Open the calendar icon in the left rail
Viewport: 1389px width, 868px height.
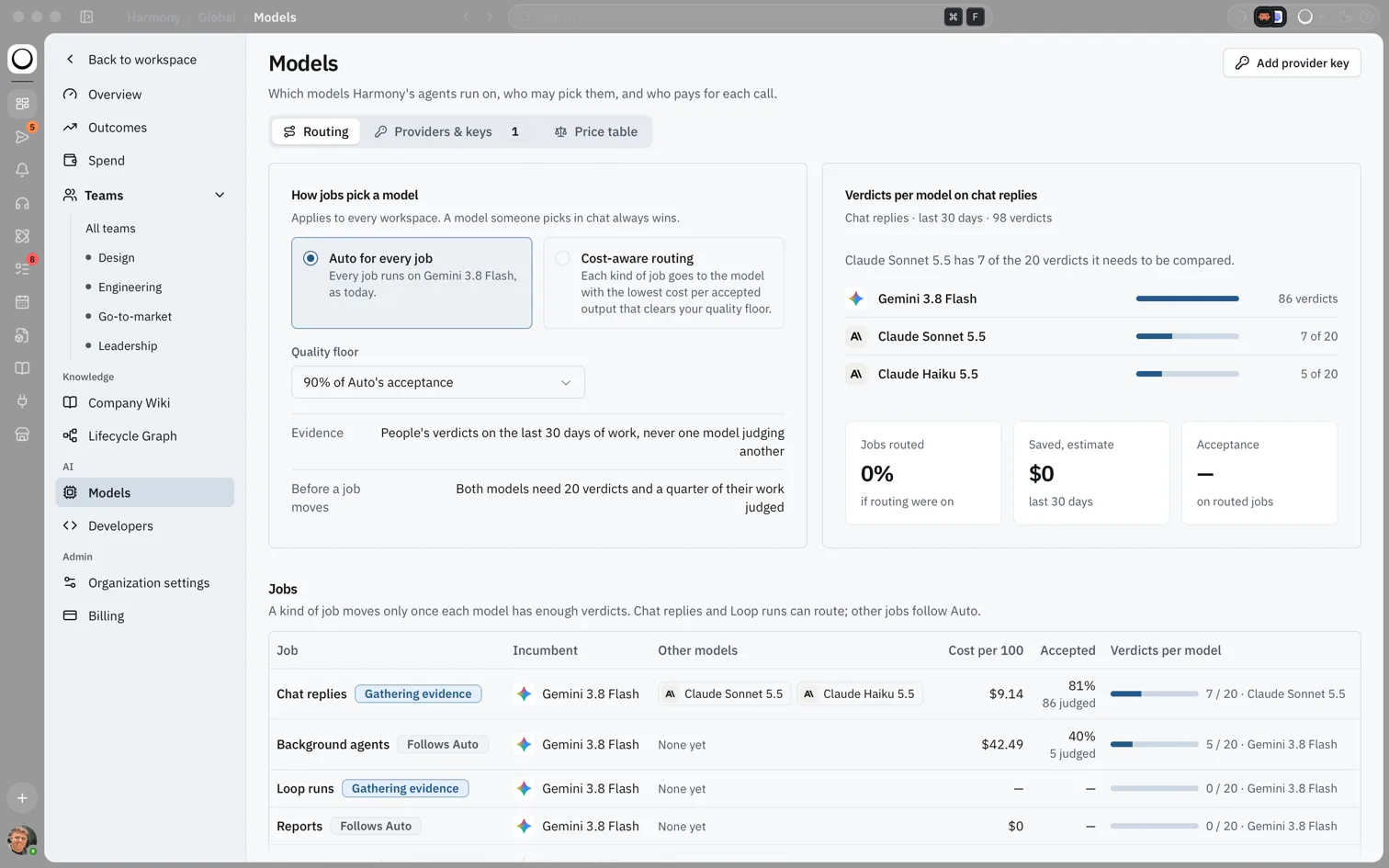(22, 302)
